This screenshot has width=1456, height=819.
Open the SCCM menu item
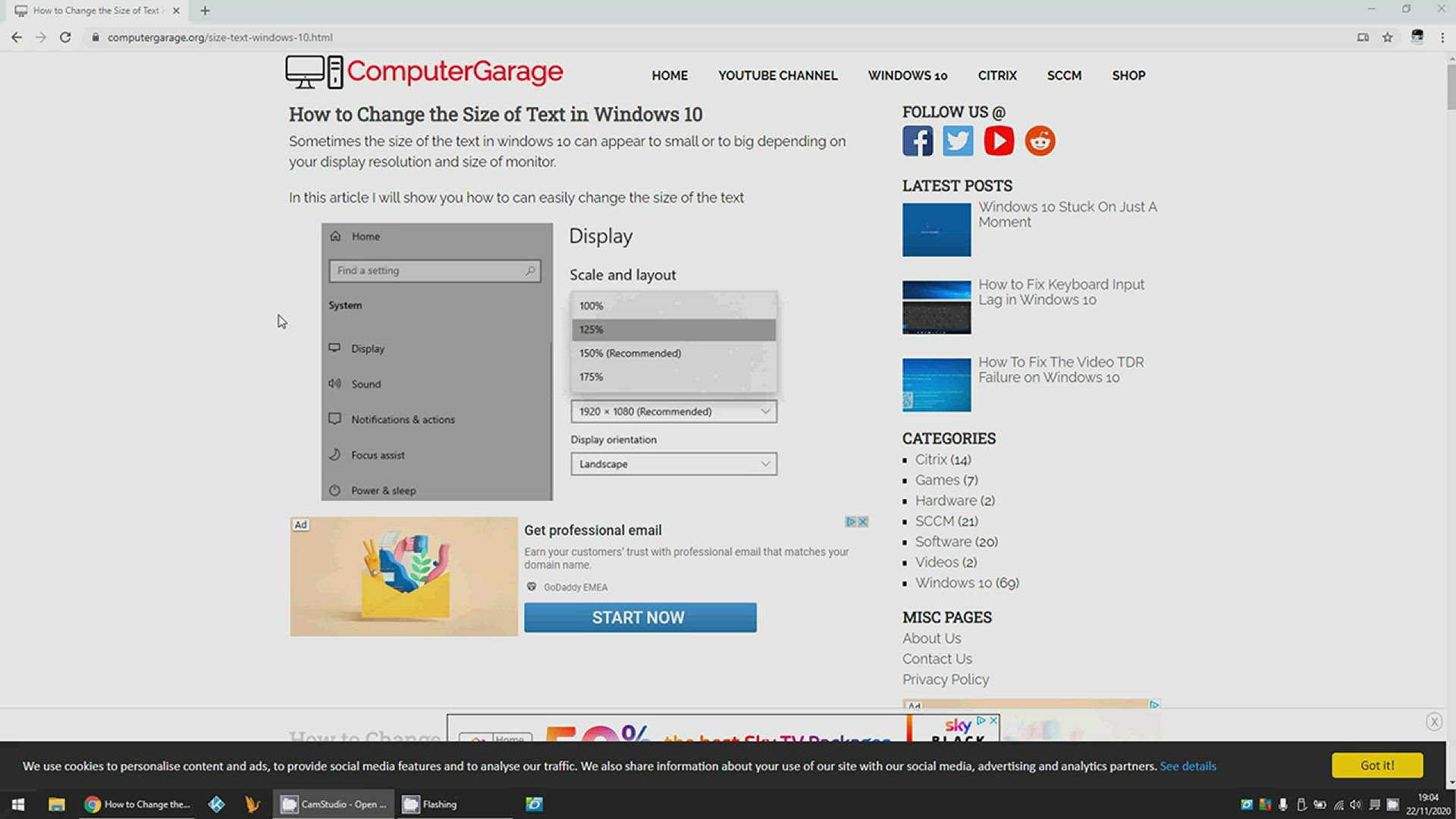click(1064, 75)
